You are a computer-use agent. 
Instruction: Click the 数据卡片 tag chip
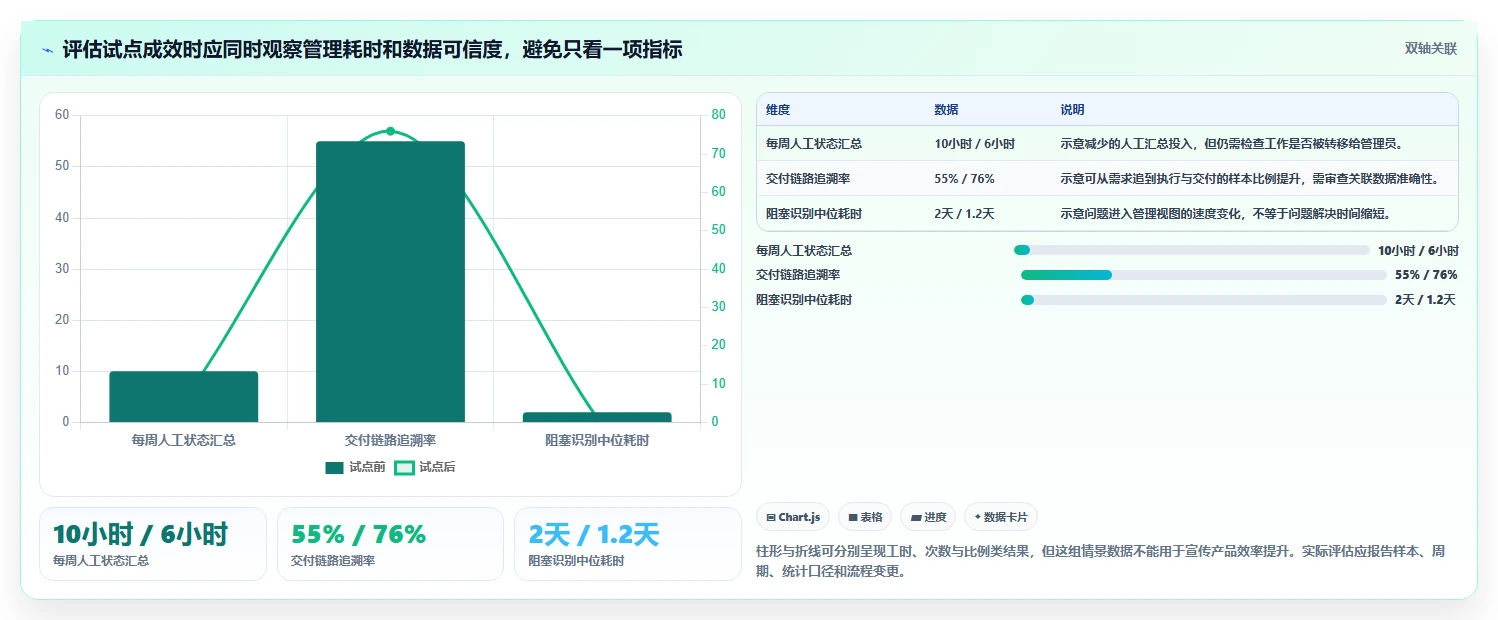click(1001, 517)
